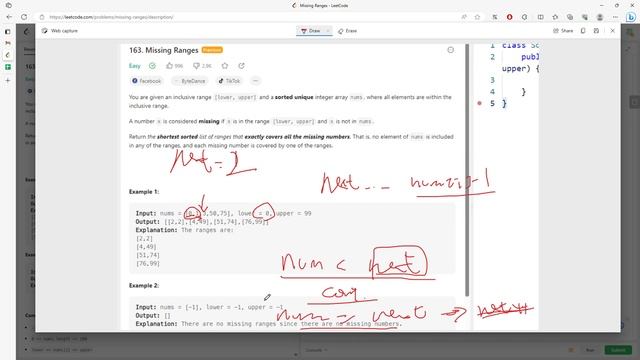
Task: Open the Bing Copilot sidebar icon
Action: click(631, 17)
